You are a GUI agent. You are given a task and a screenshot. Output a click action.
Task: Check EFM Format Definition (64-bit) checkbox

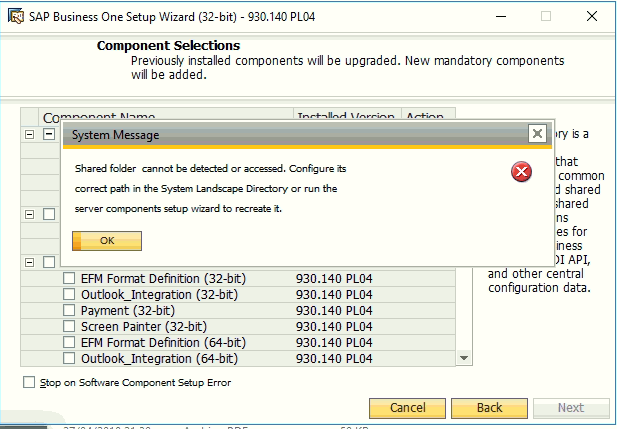tap(70, 342)
